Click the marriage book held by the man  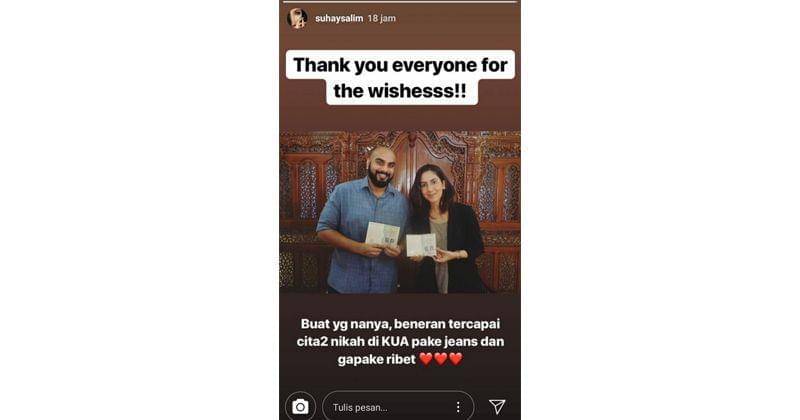[x=383, y=234]
